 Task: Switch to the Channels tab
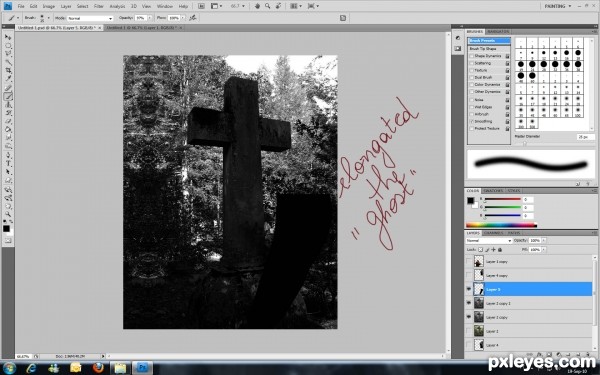[493, 233]
